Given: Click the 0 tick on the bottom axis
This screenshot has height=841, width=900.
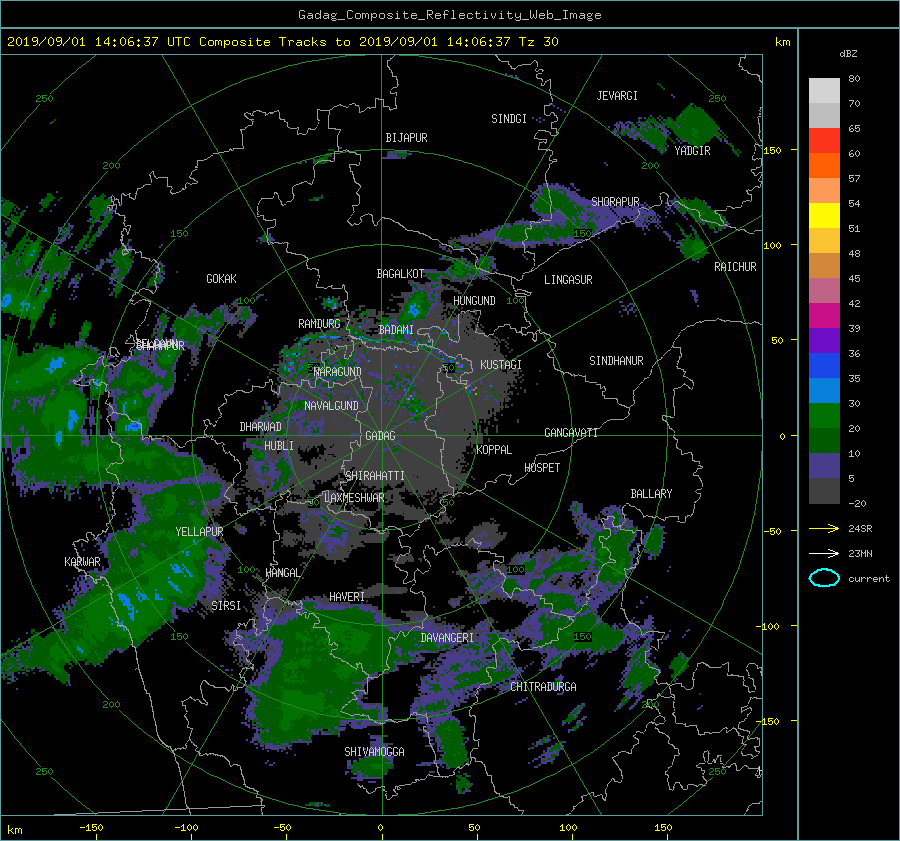Looking at the screenshot, I should pos(380,828).
